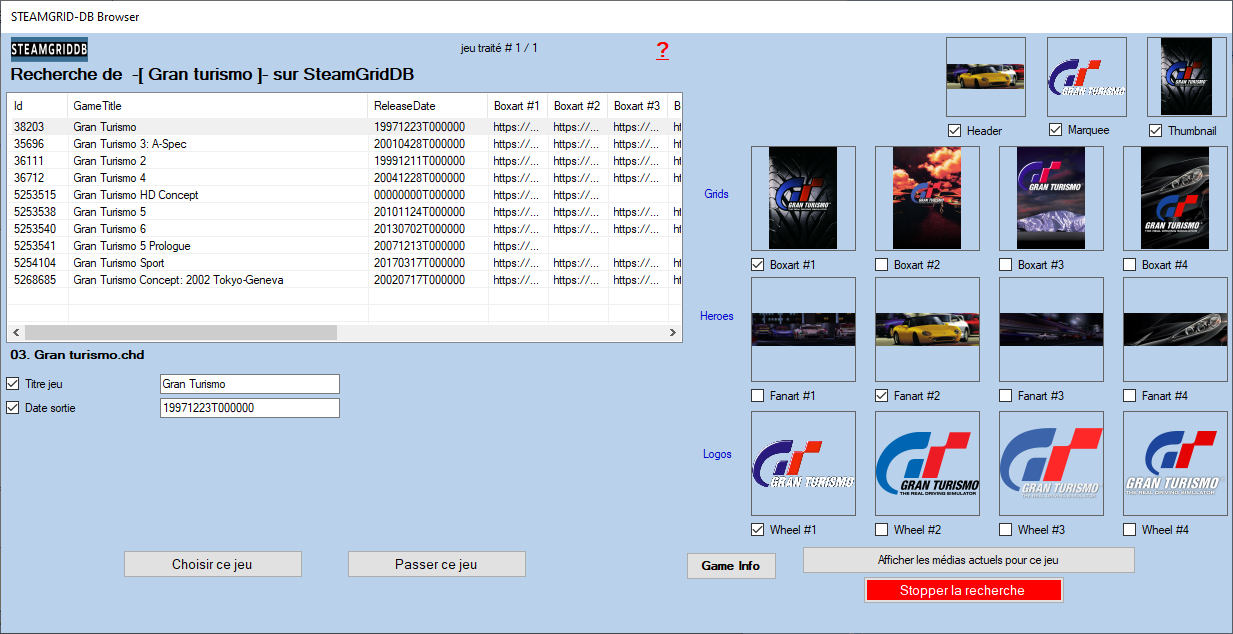The width and height of the screenshot is (1233, 634).
Task: Select the Boxart #4 dark car cover
Action: click(1175, 198)
